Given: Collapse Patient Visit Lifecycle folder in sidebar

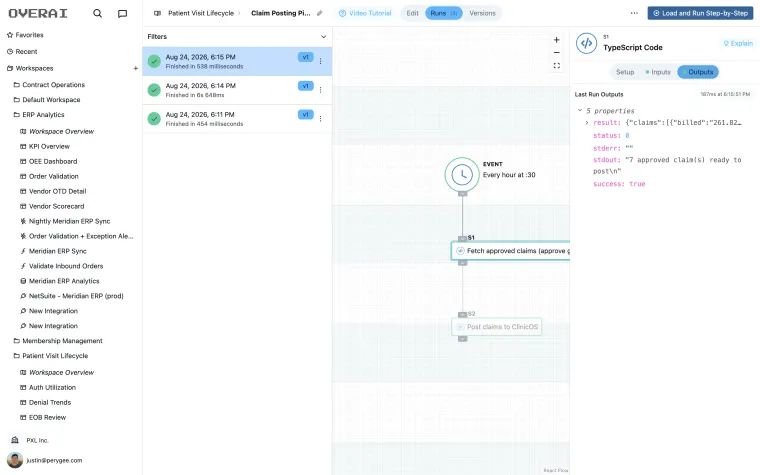Looking at the screenshot, I should [x=51, y=356].
